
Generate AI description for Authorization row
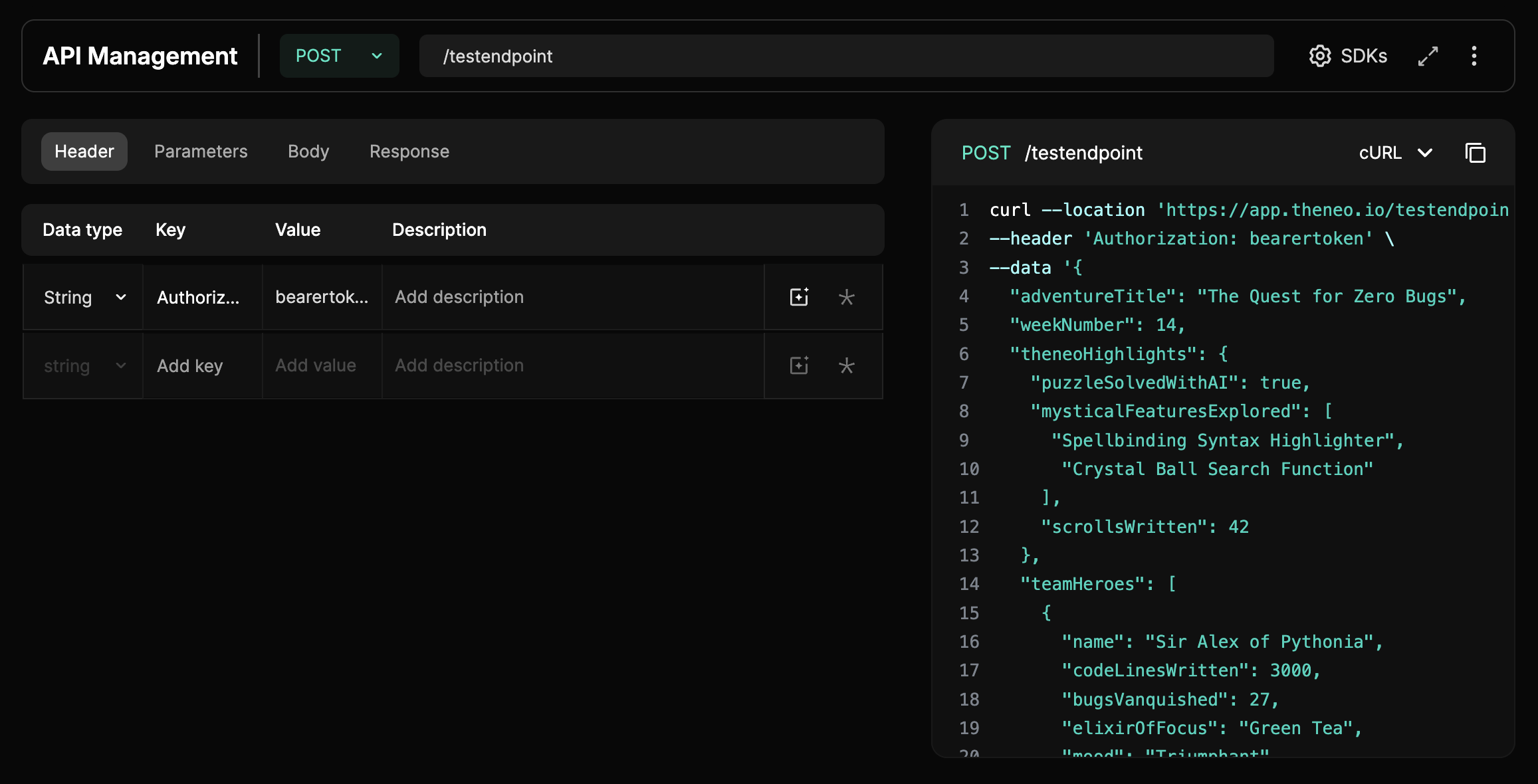click(799, 297)
